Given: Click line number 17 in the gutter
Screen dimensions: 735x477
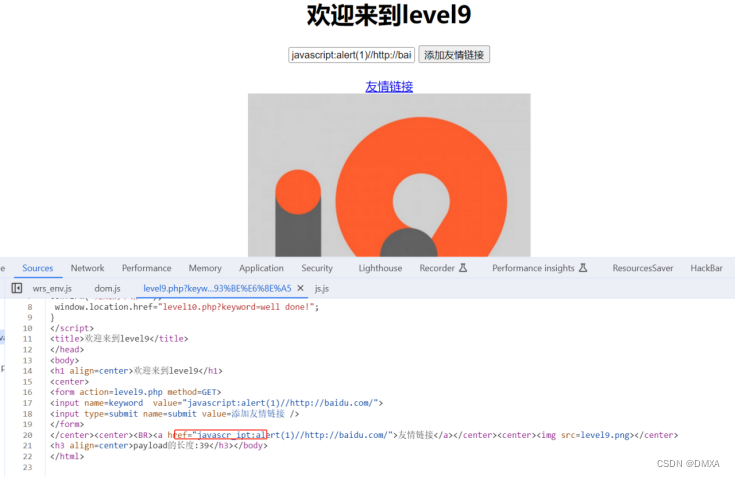Looking at the screenshot, I should (x=28, y=403).
